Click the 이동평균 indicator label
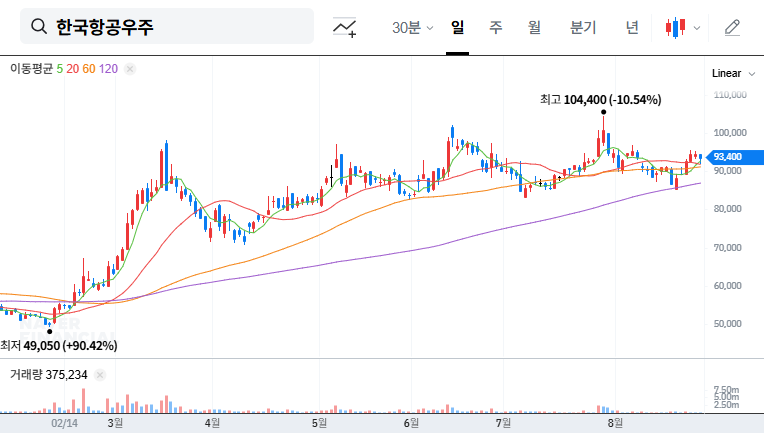764x433 pixels. [x=32, y=69]
